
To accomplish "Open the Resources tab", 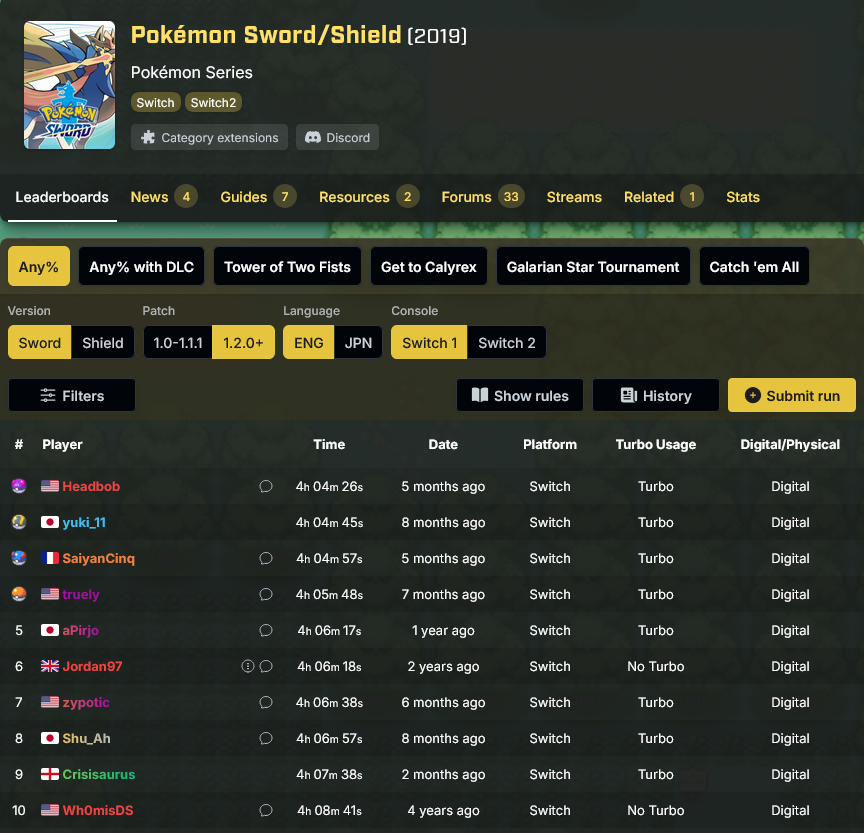I will click(x=369, y=197).
